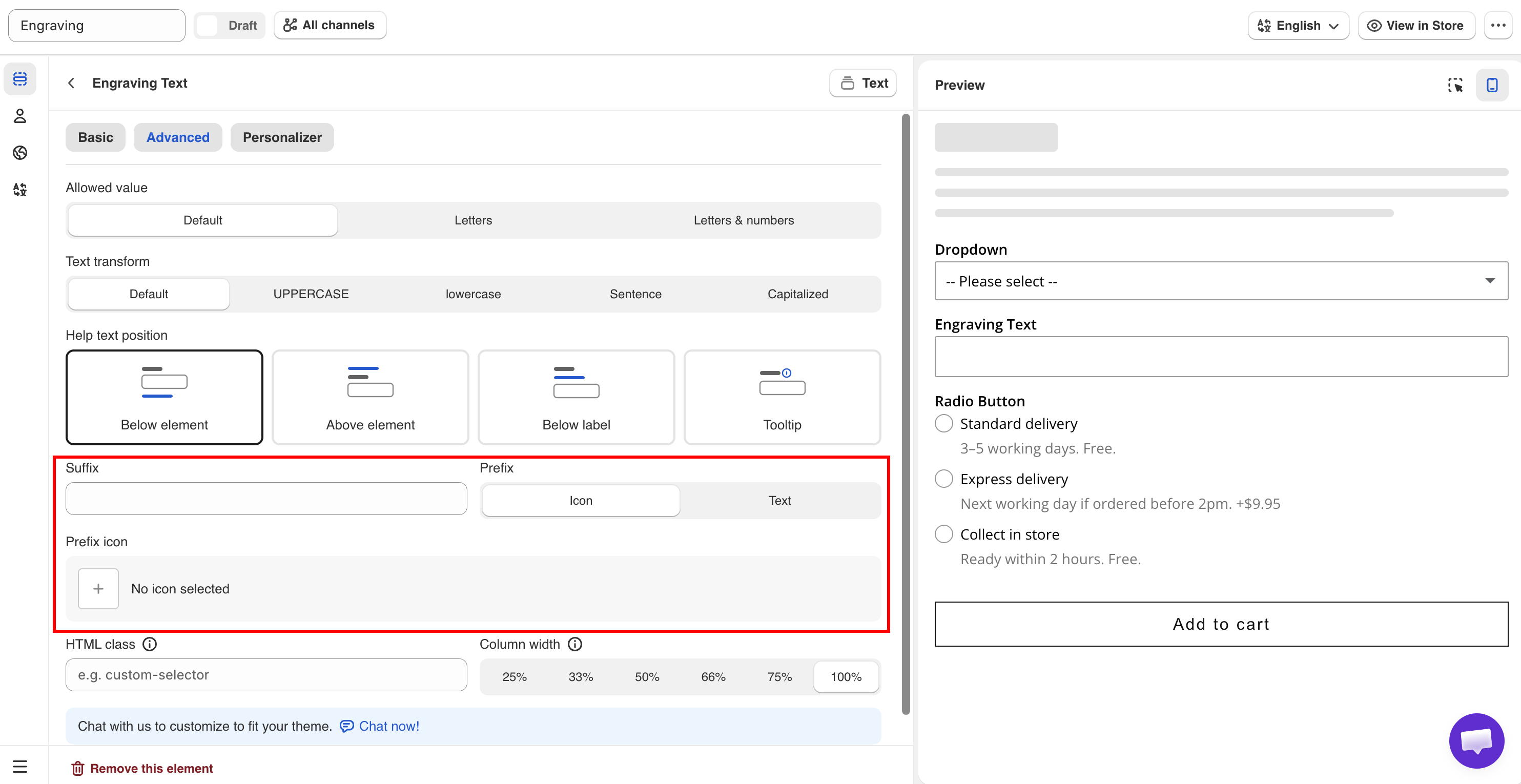Set column width to 25%

515,677
